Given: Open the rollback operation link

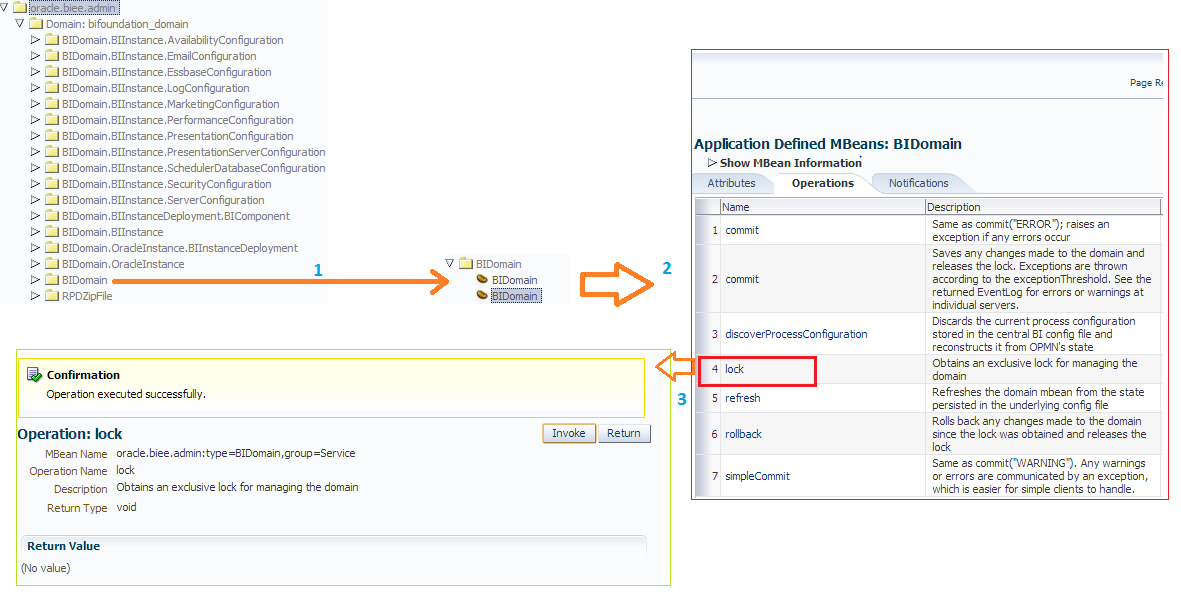Looking at the screenshot, I should click(743, 435).
